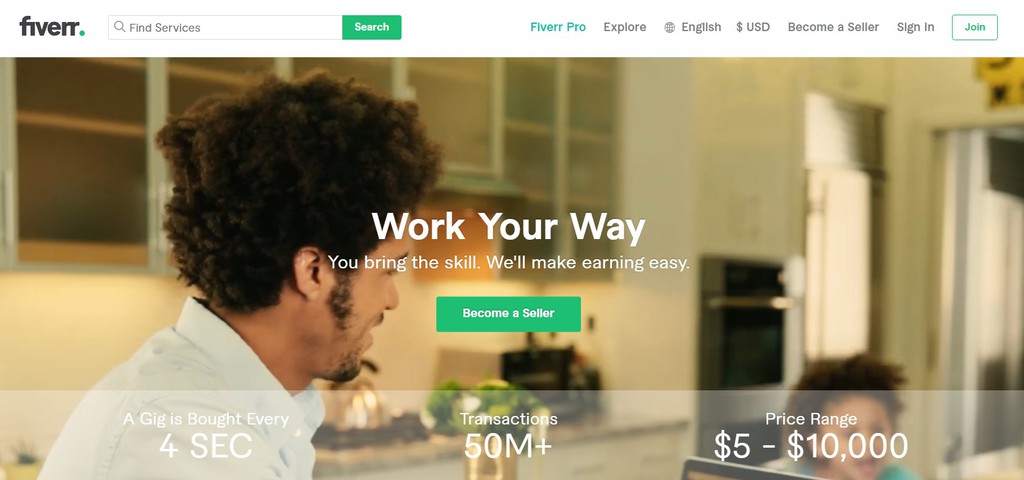Click the outlined Join button
1024x480 pixels.
(x=974, y=27)
